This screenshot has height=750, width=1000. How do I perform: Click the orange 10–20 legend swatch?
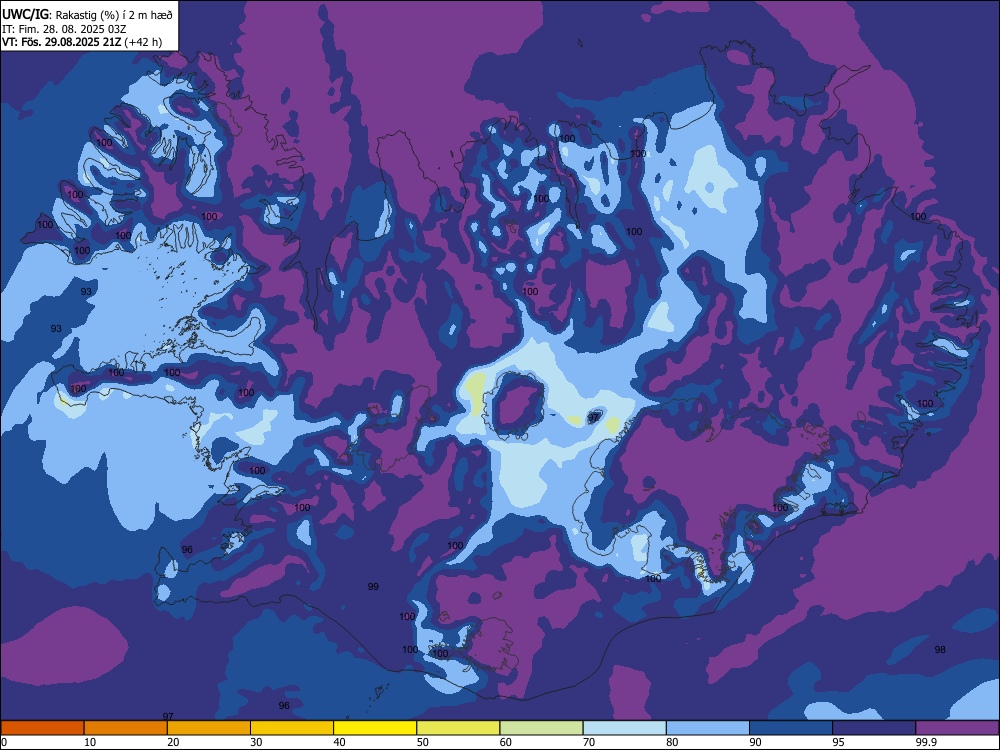(126, 728)
